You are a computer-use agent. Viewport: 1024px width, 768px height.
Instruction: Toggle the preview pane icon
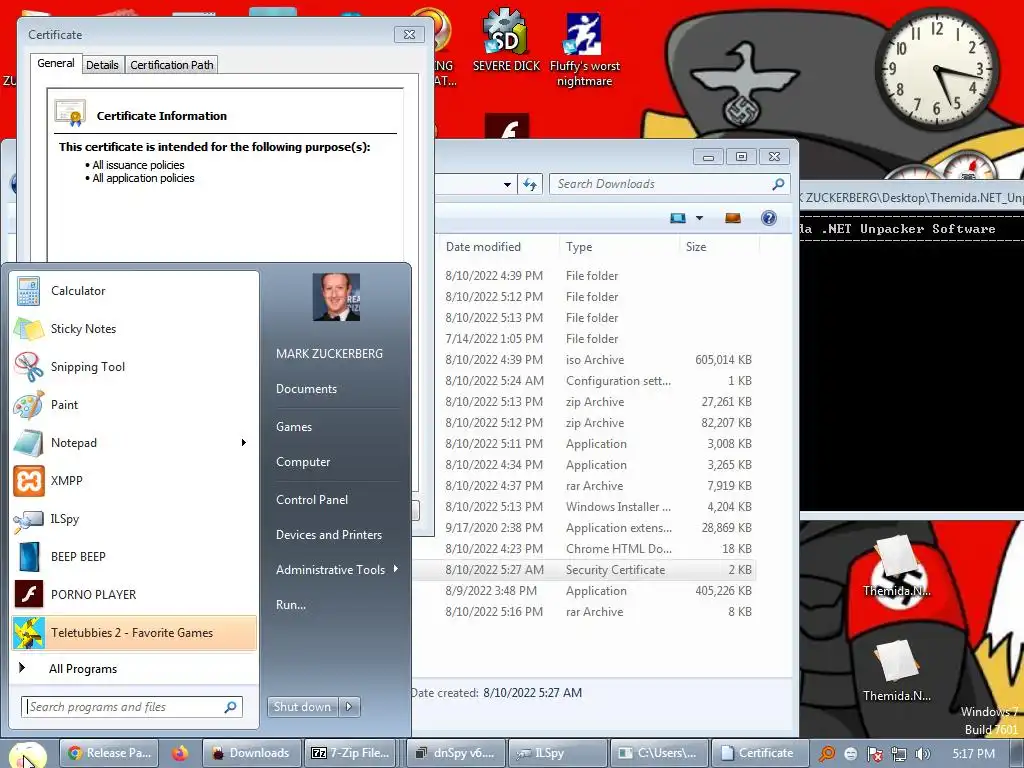click(x=733, y=218)
